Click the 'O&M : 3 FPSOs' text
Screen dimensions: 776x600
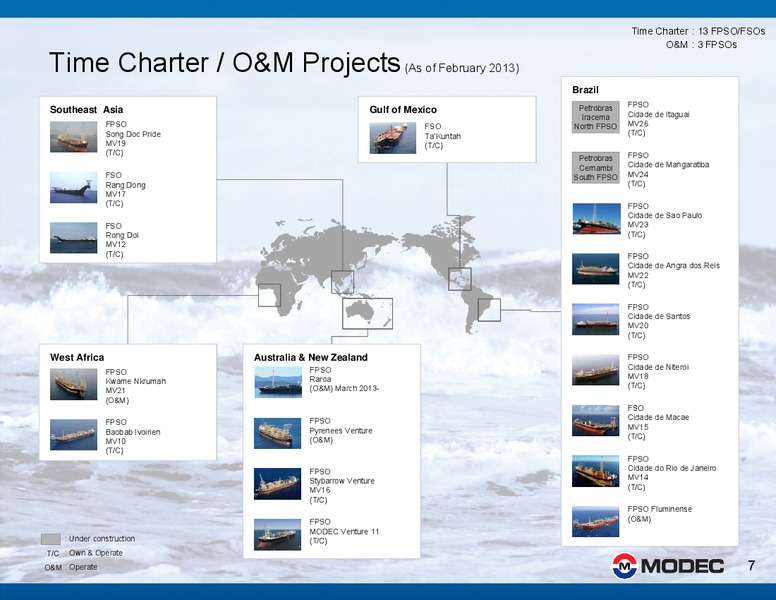coord(701,45)
